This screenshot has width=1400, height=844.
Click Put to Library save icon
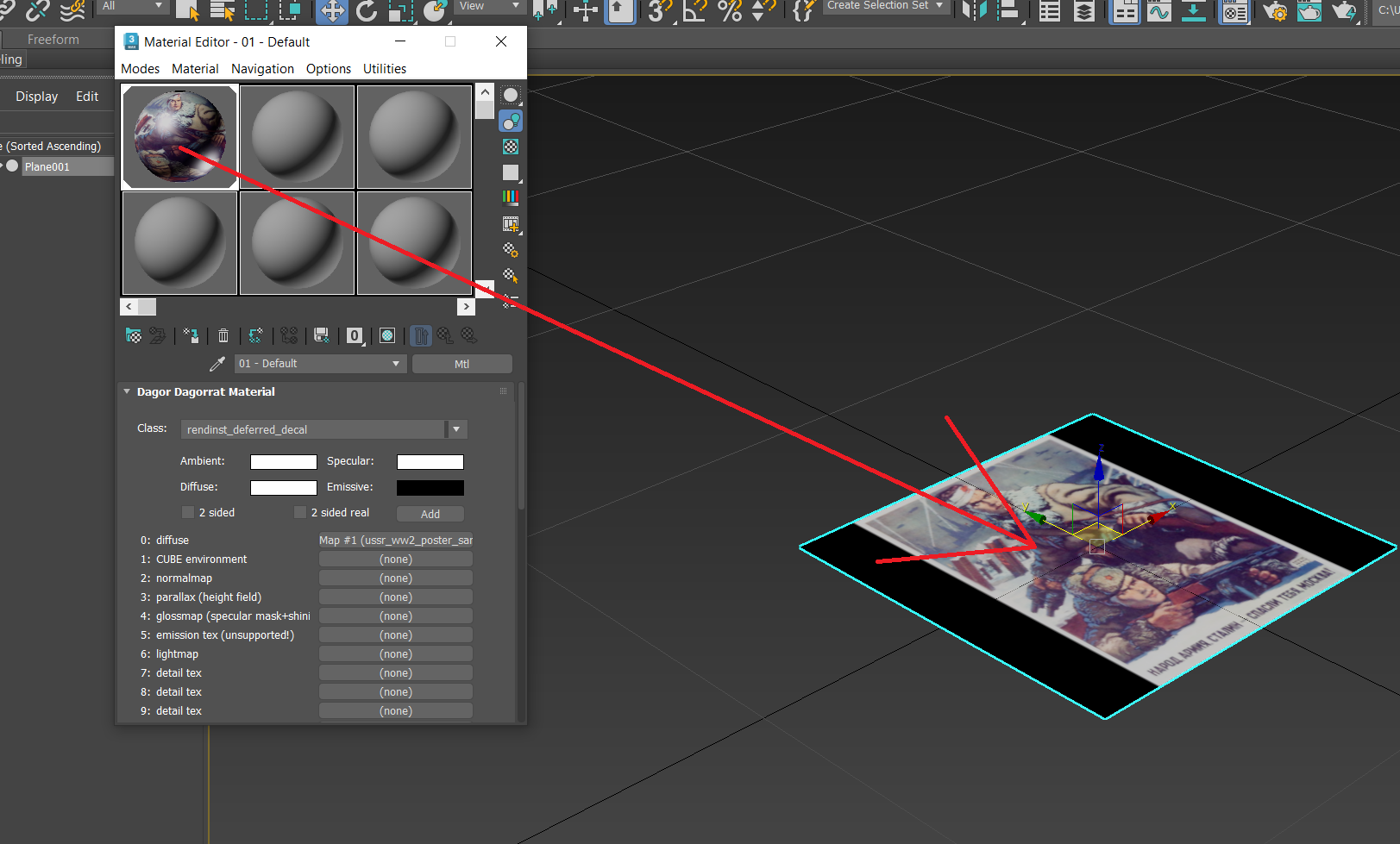coord(321,336)
